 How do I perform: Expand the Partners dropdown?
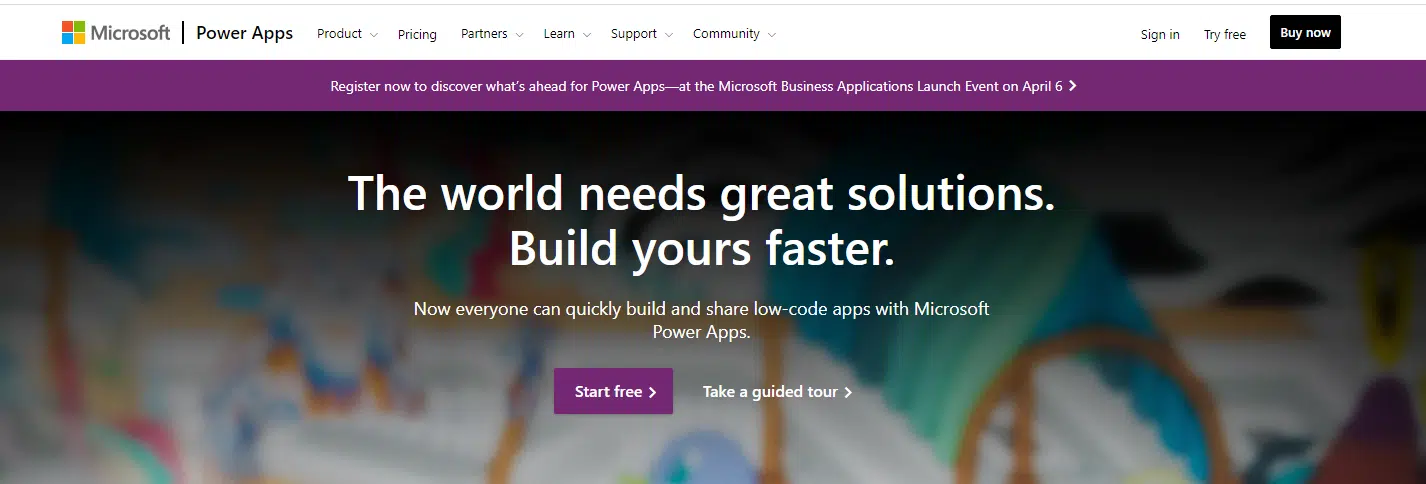[491, 34]
